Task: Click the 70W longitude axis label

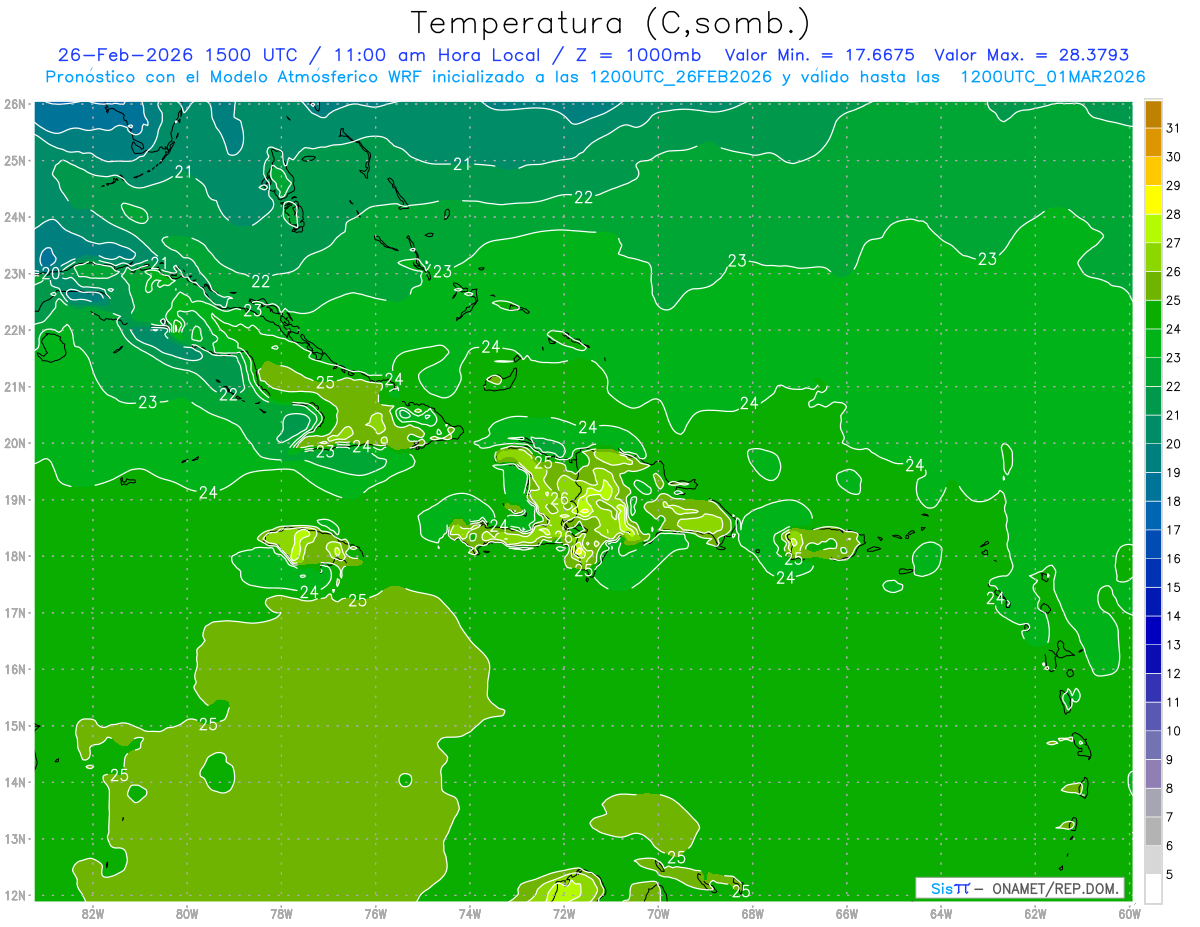Action: pyautogui.click(x=658, y=913)
